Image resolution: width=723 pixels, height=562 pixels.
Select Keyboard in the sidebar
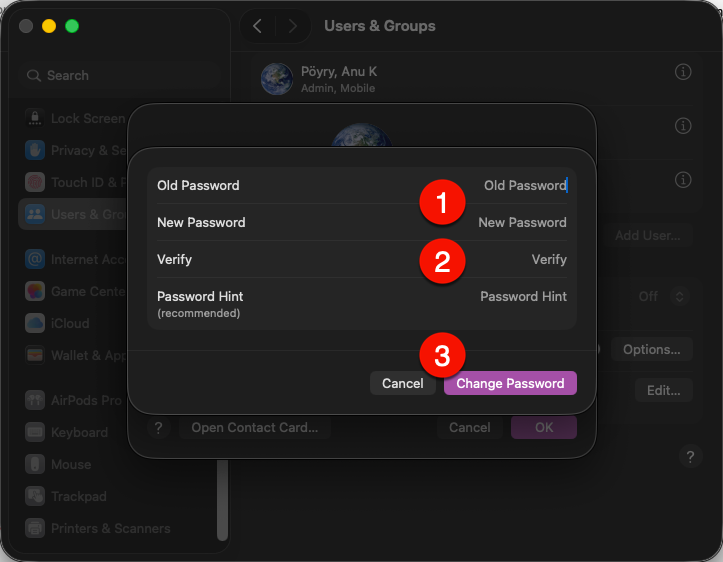point(67,432)
